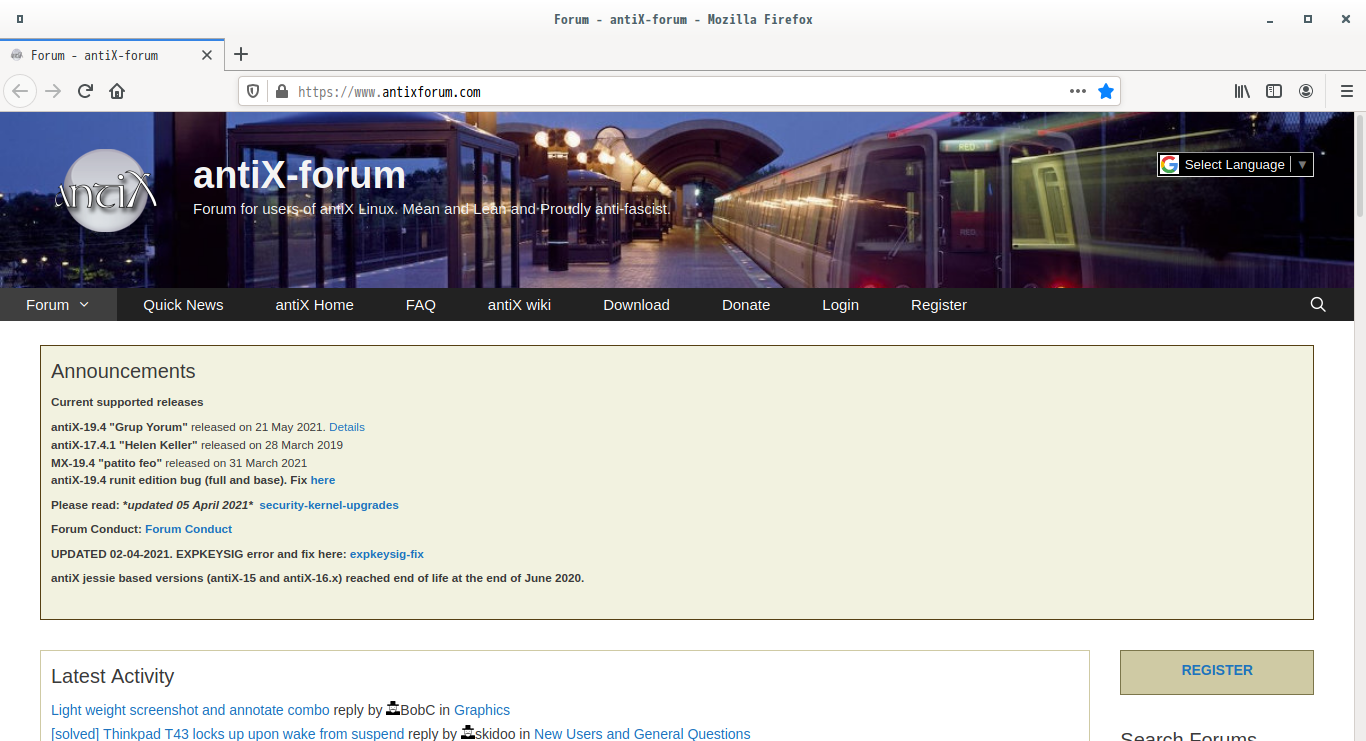Expand the Forum menu chevron
Screen dimensions: 1366x741
point(84,305)
